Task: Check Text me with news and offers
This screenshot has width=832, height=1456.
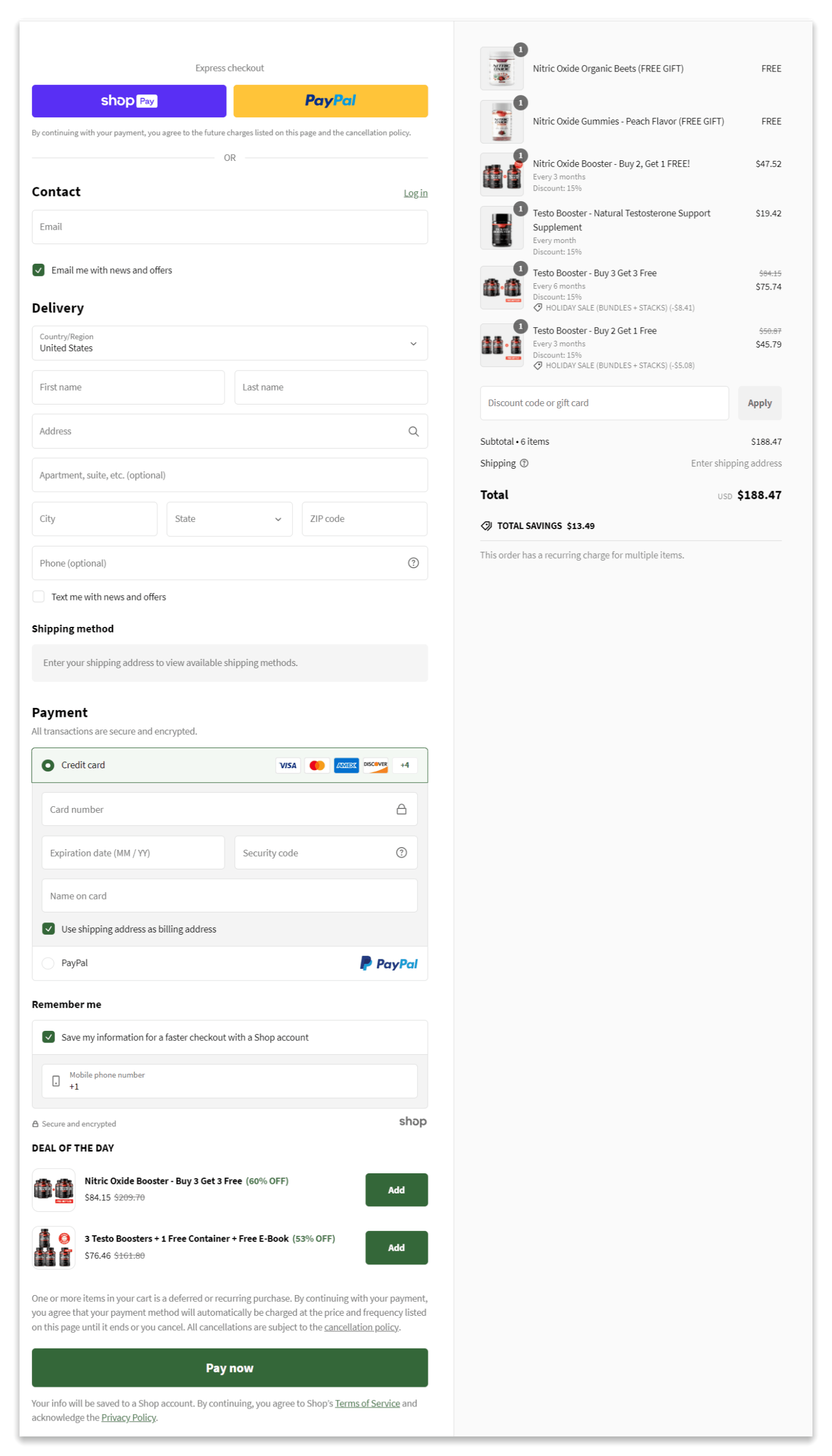Action: click(39, 596)
